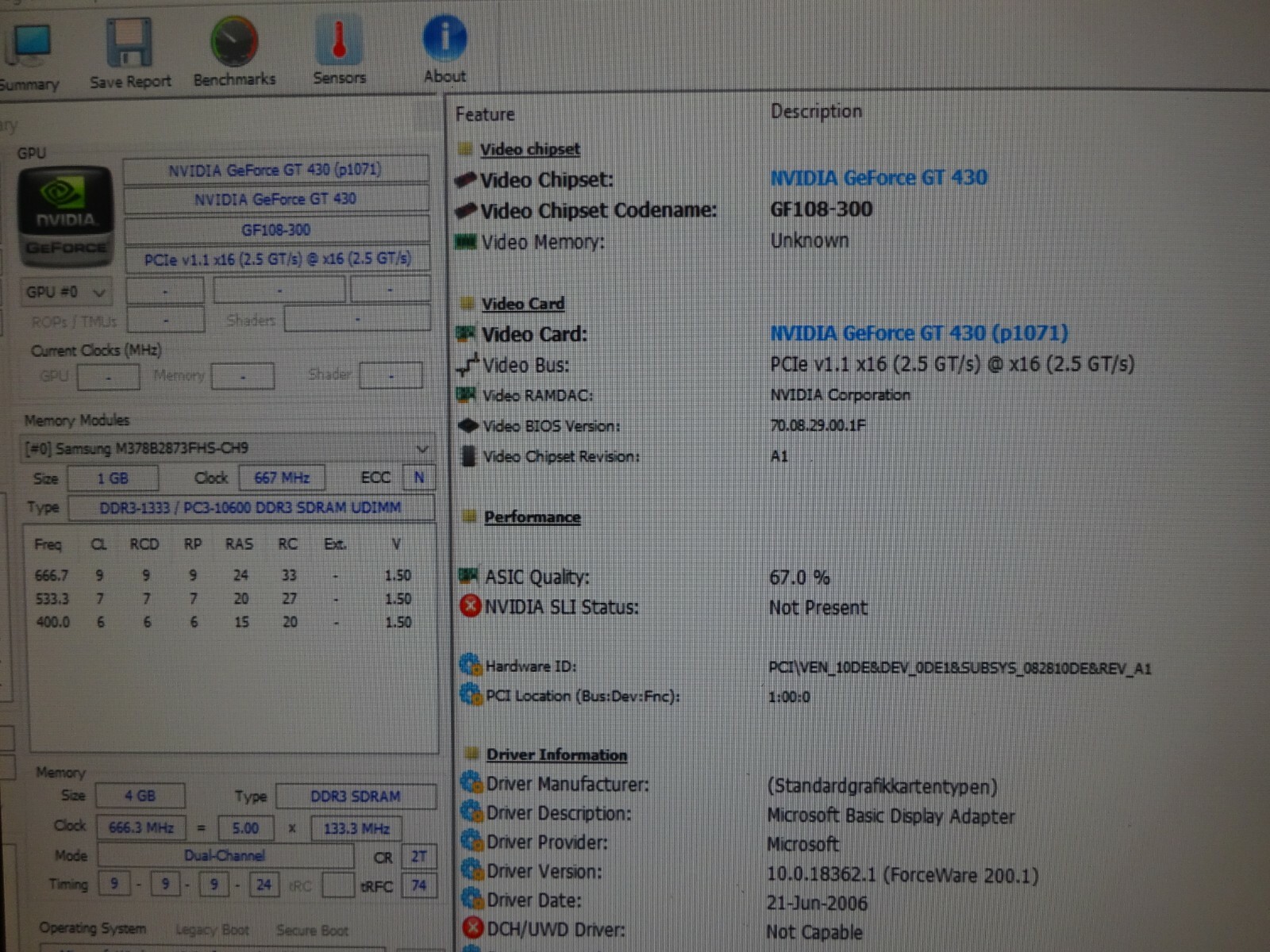The height and width of the screenshot is (952, 1270).
Task: Select the 400.0 frequency timing row
Action: pyautogui.click(x=223, y=622)
